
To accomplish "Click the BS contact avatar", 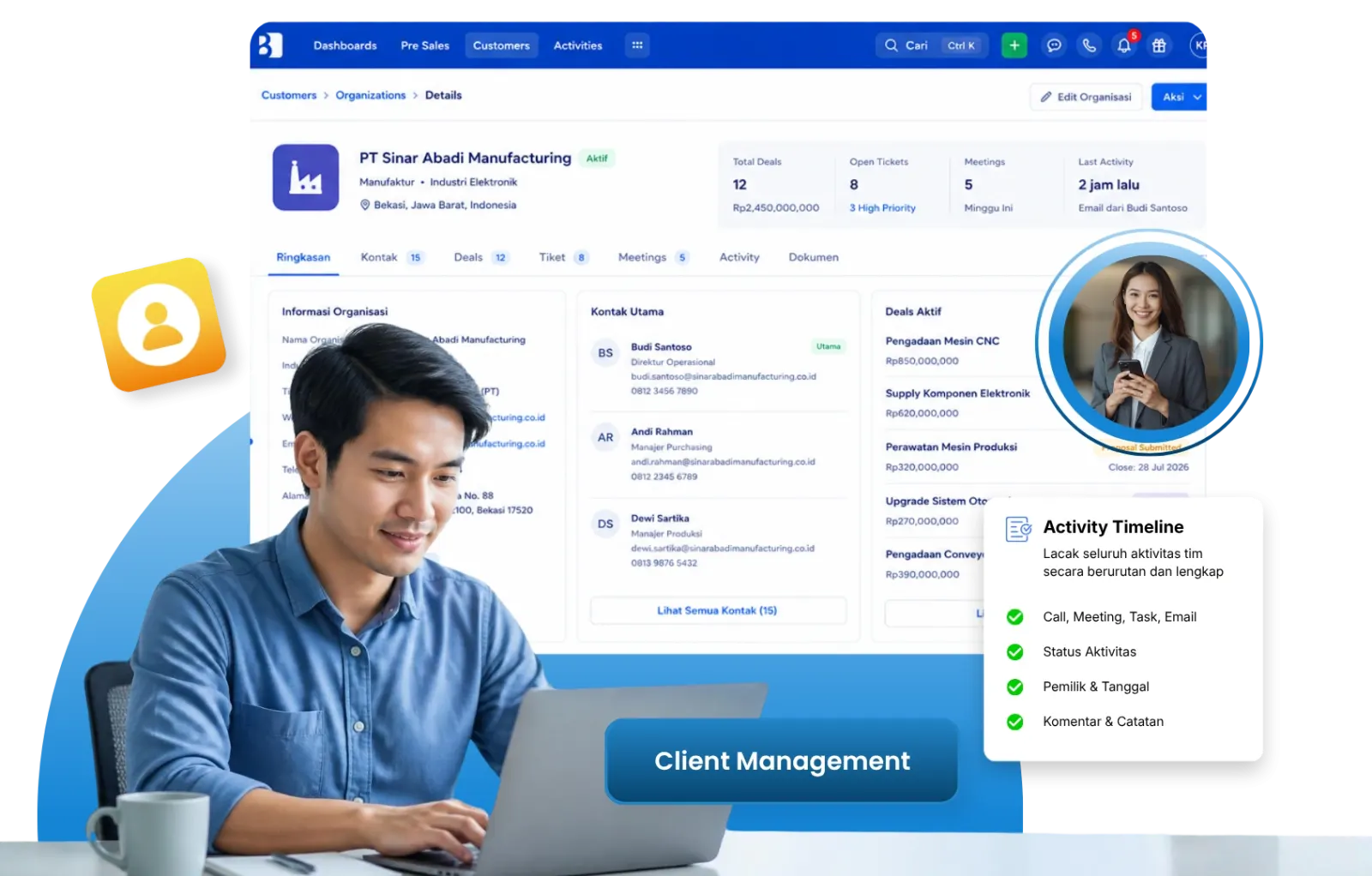I will [605, 353].
